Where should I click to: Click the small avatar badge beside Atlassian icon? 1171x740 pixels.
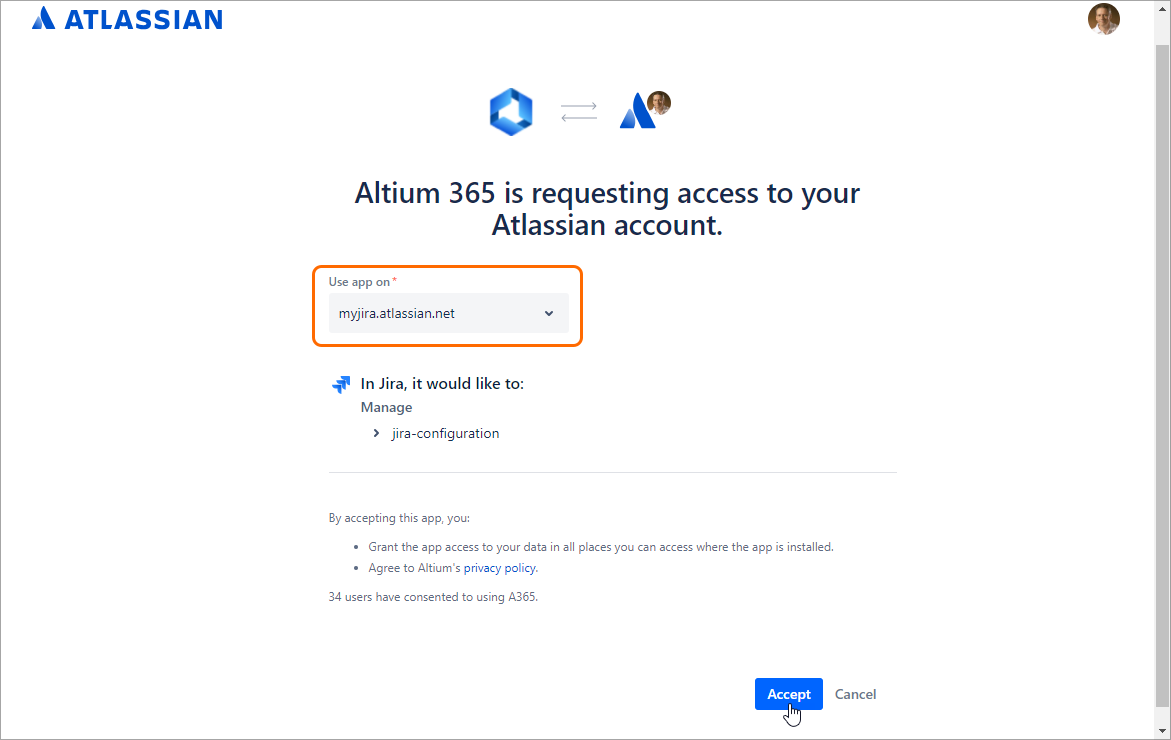click(x=659, y=102)
